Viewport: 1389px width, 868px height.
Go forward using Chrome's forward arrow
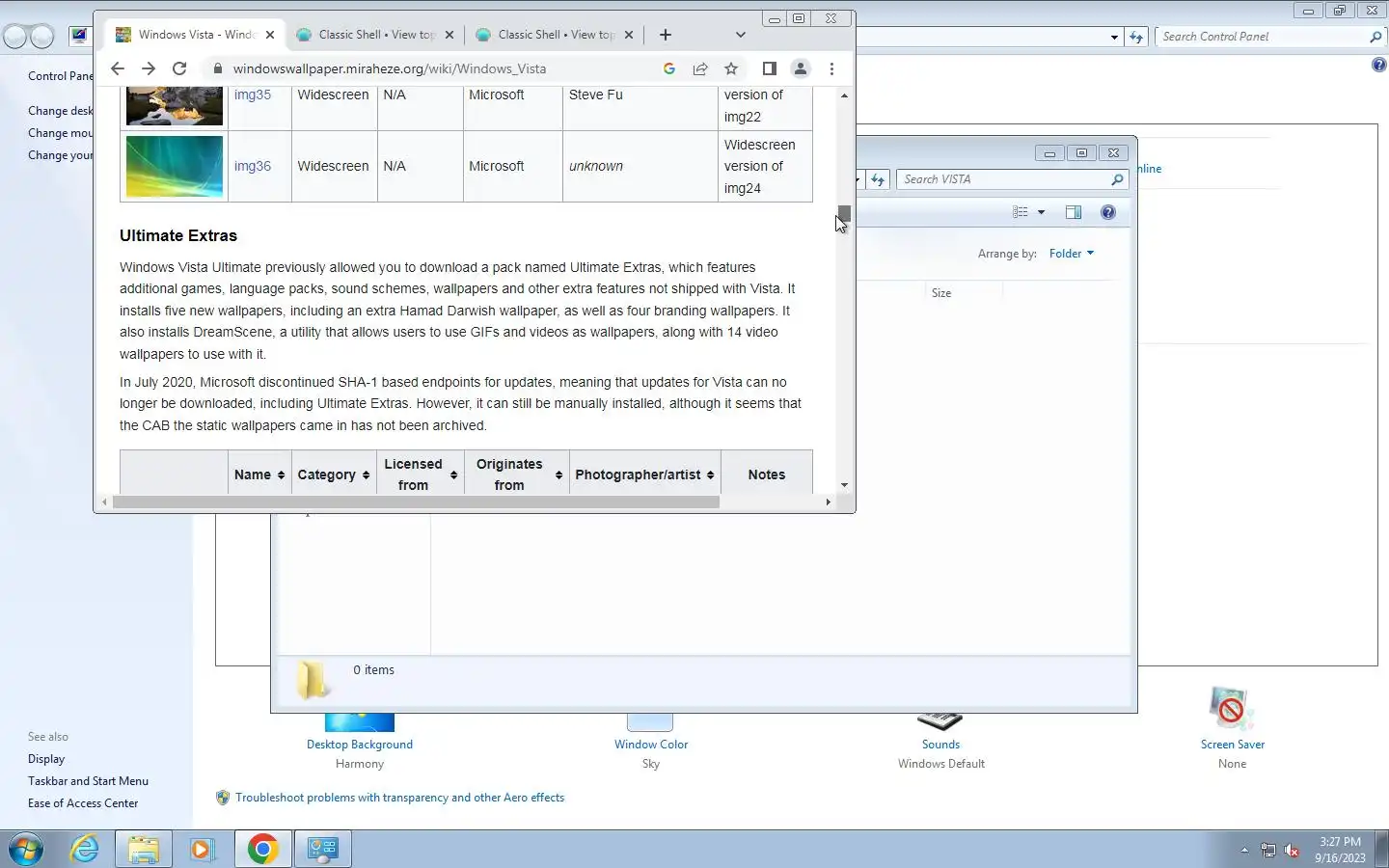[x=149, y=68]
